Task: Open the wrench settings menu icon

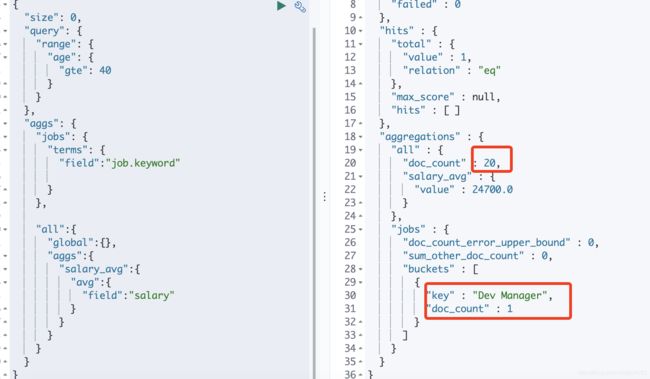Action: pos(300,7)
